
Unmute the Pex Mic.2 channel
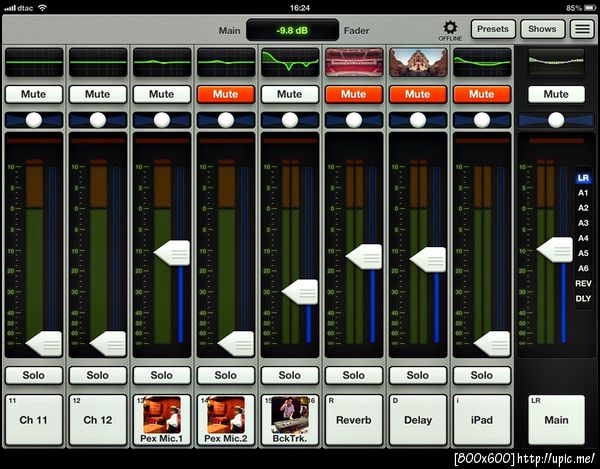[x=226, y=94]
